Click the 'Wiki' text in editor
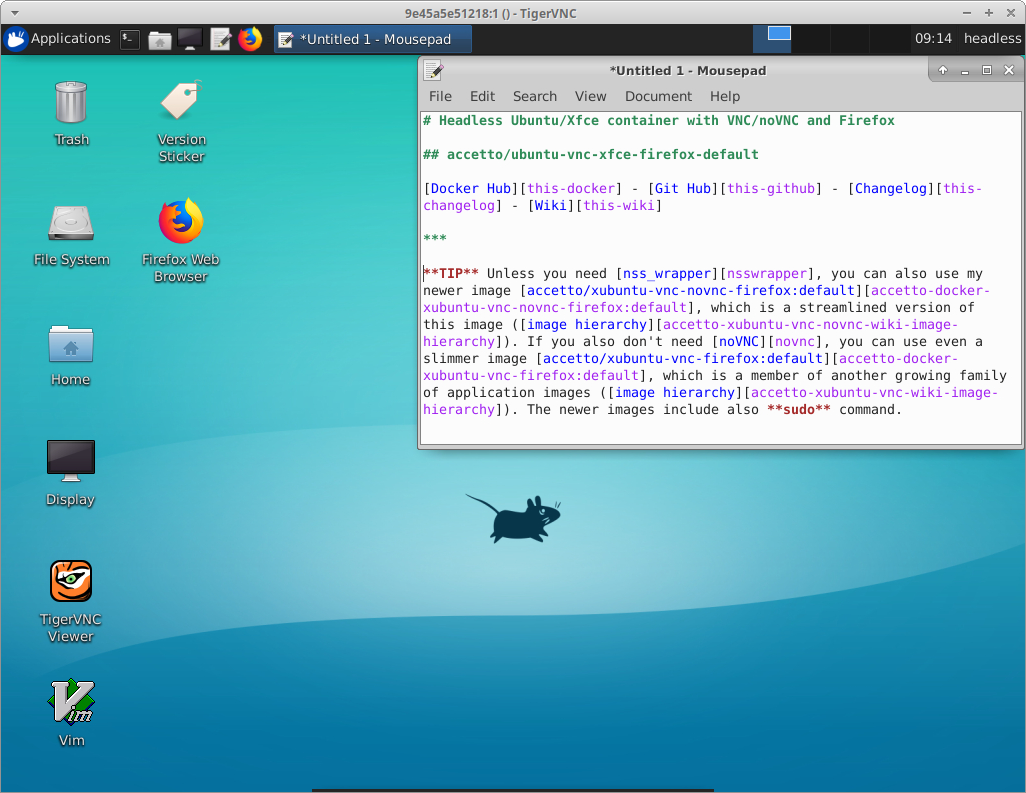Screen dimensions: 1026x793 pos(550,205)
